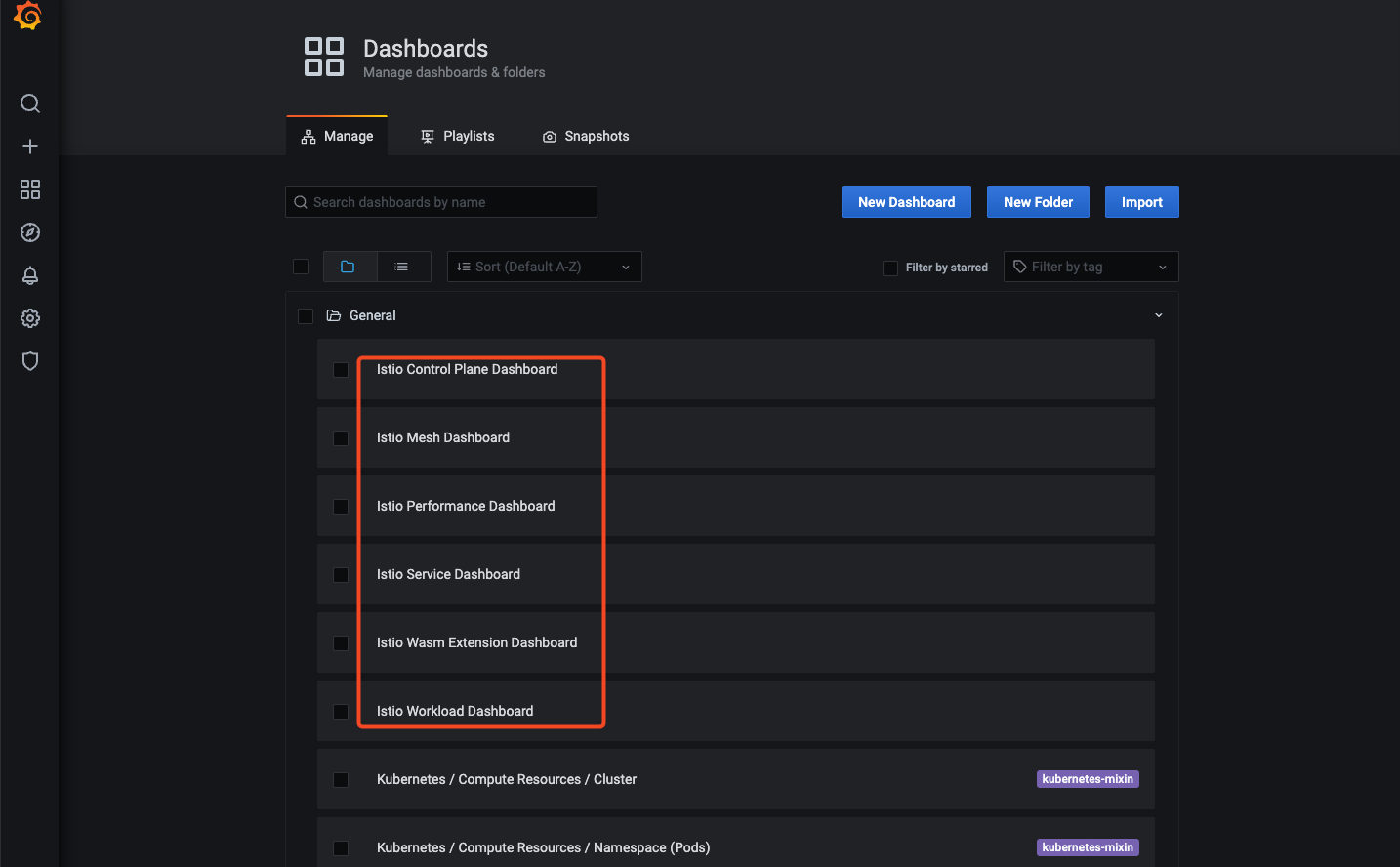This screenshot has width=1400, height=867.
Task: Click kubernetes-mixin tag on Namespace (Pods) row
Action: (x=1088, y=847)
